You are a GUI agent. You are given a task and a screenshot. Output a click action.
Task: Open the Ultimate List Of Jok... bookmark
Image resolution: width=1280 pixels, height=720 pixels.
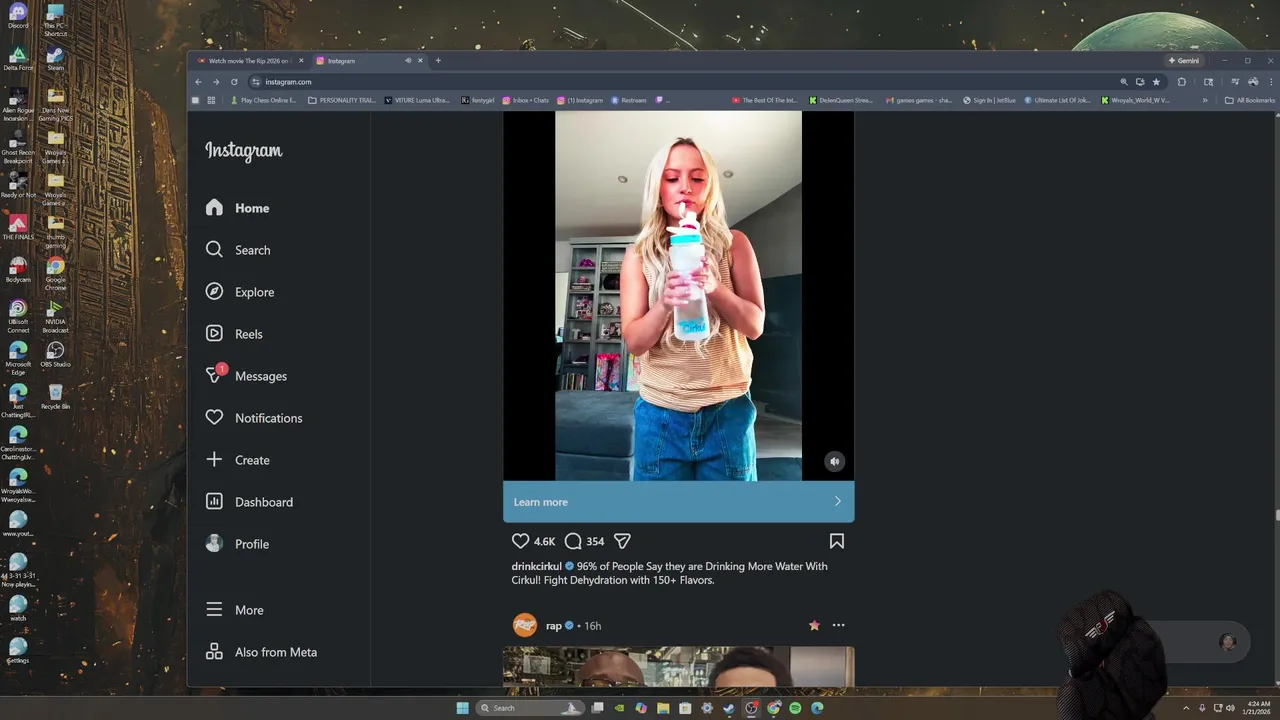tap(1058, 100)
